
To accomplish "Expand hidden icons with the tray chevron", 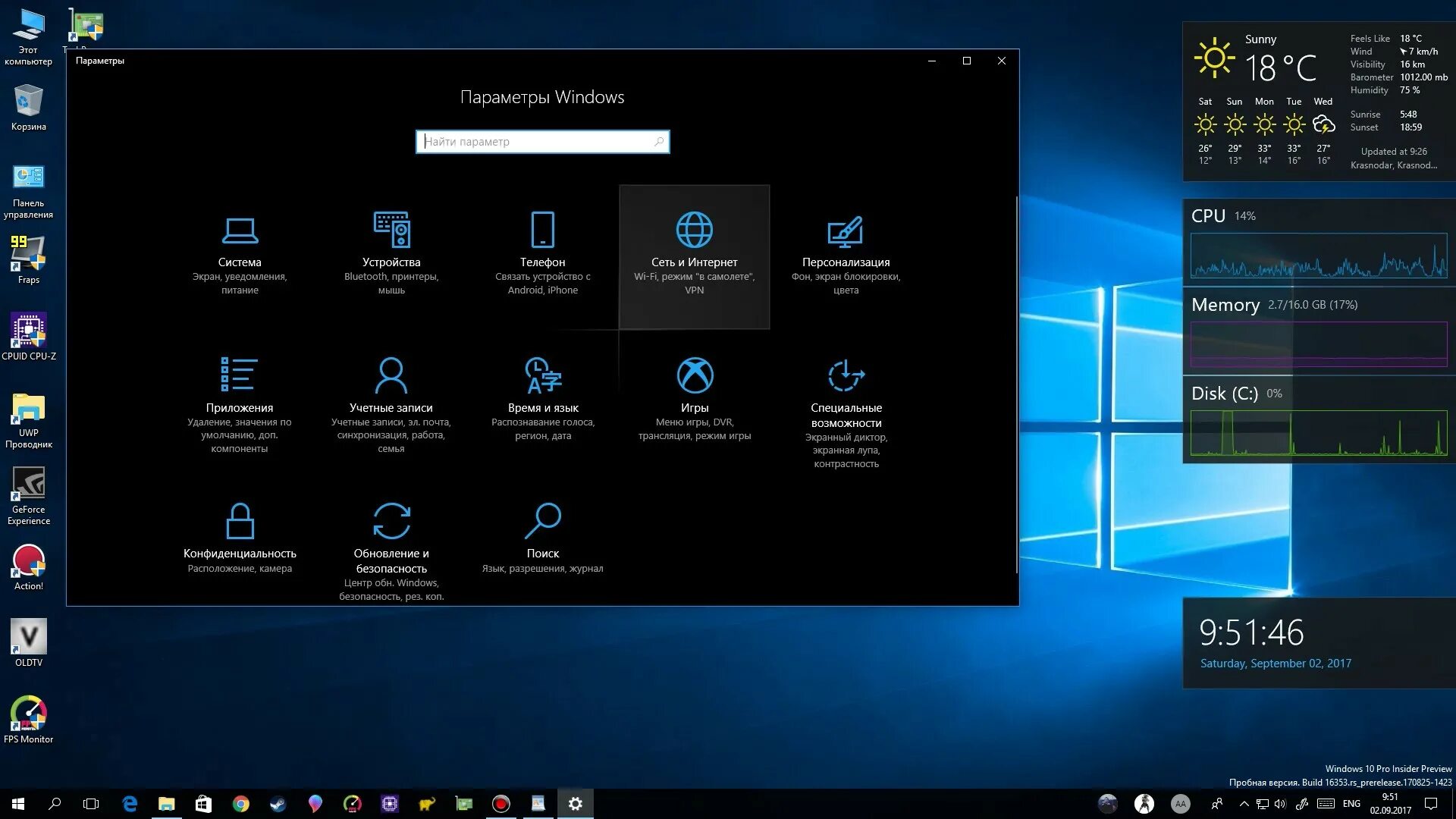I will 1244,804.
